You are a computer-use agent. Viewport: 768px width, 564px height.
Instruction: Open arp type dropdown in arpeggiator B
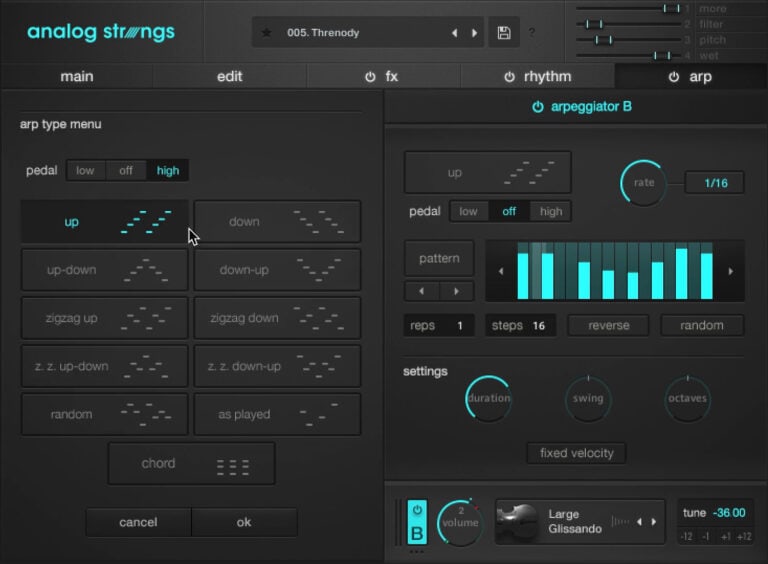coord(487,172)
